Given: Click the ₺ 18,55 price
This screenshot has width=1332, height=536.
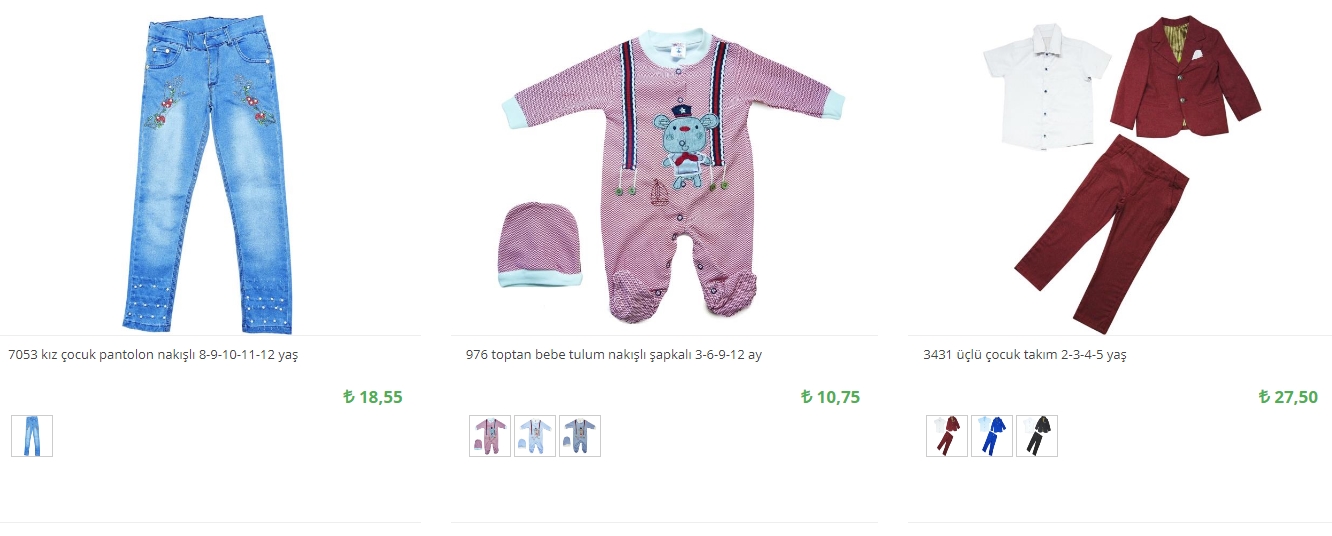Looking at the screenshot, I should coord(372,397).
